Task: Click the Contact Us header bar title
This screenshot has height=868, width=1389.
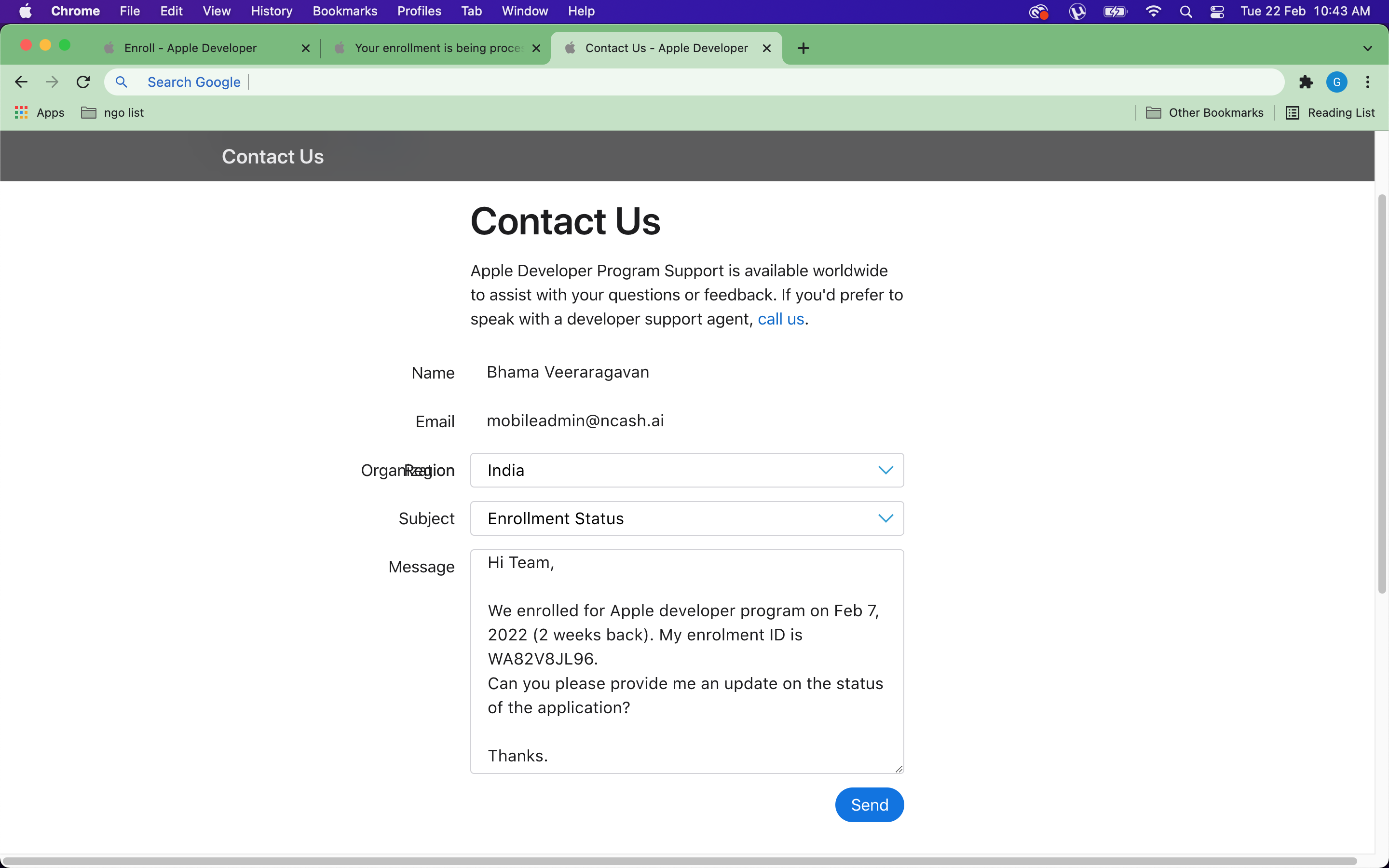Action: (272, 157)
